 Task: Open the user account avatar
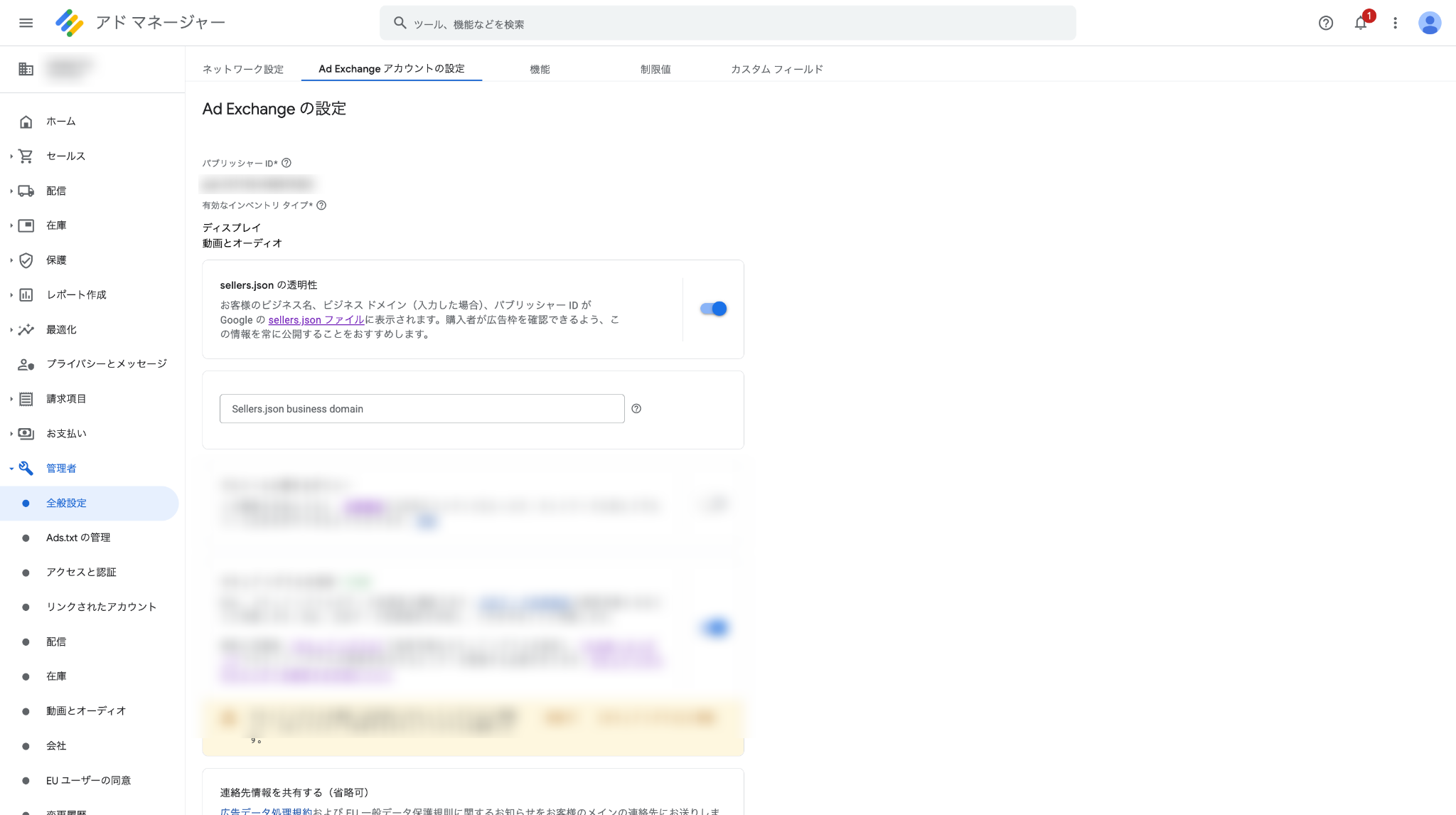1429,23
